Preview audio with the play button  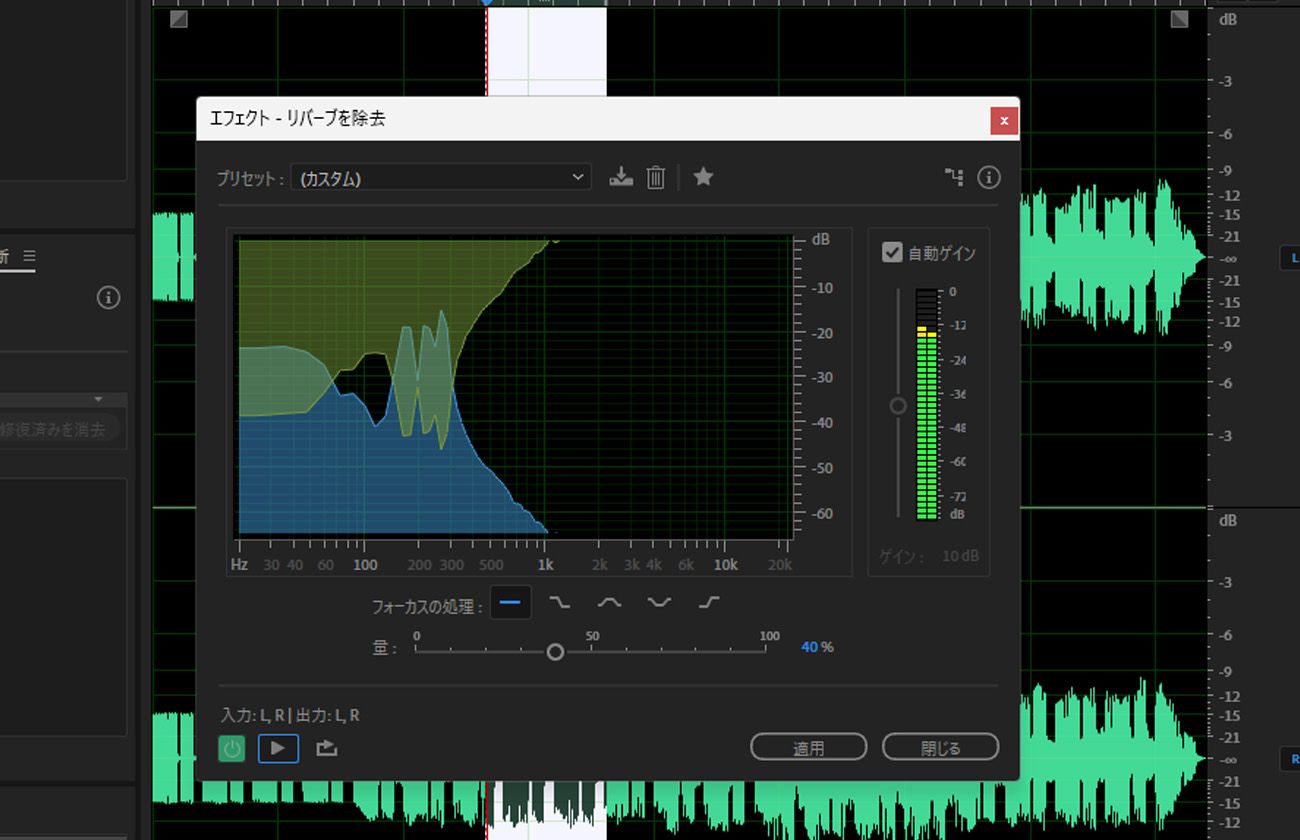[x=278, y=748]
